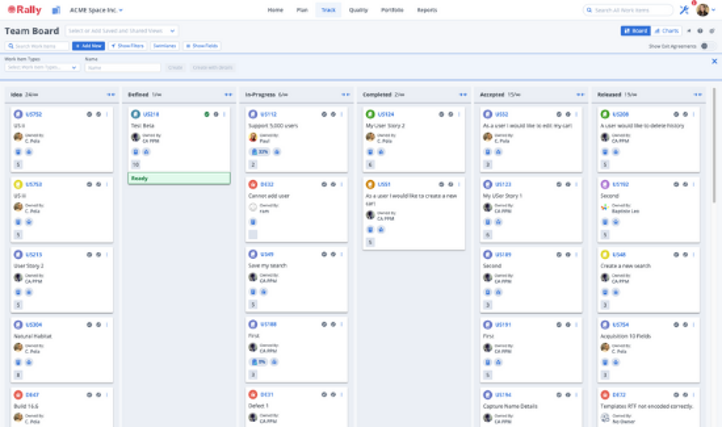Click the Add New button
The image size is (722, 427).
point(88,46)
